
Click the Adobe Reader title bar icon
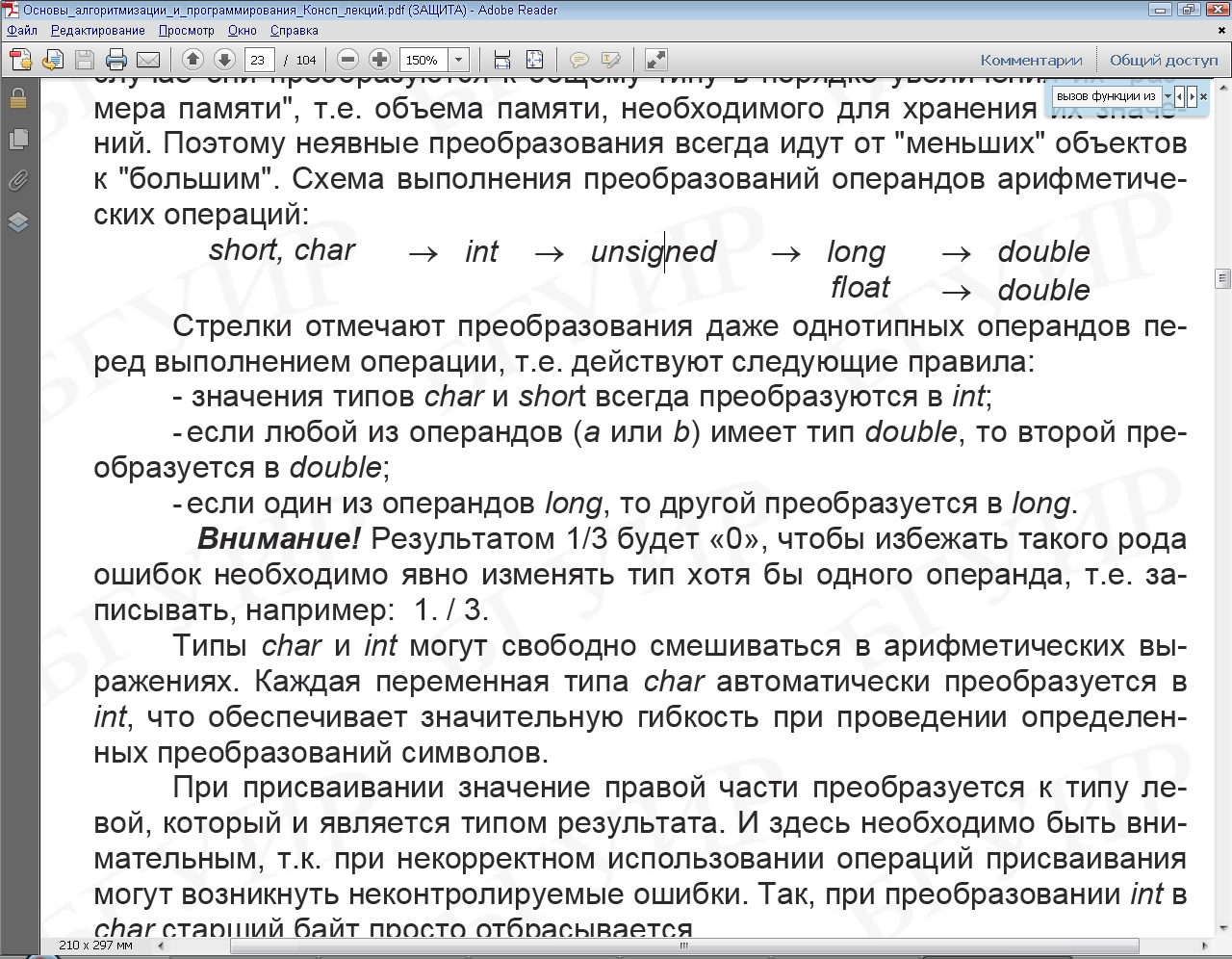click(11, 10)
